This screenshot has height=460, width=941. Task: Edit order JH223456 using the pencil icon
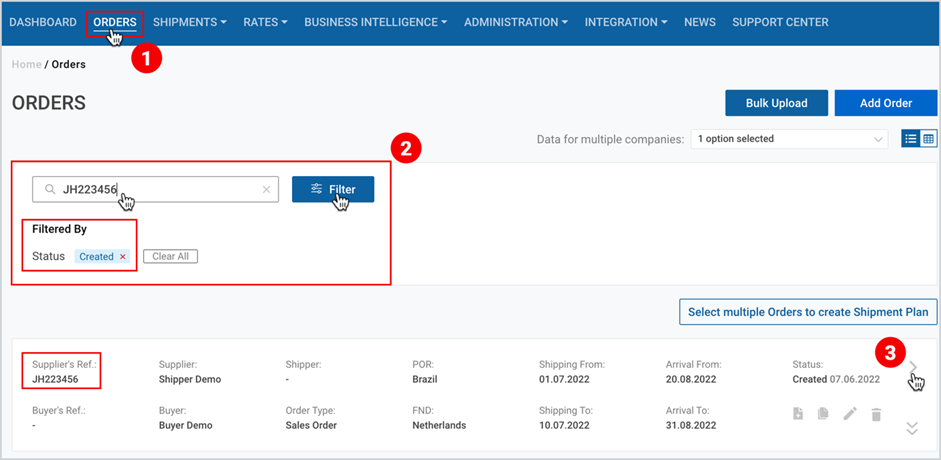pyautogui.click(x=850, y=413)
